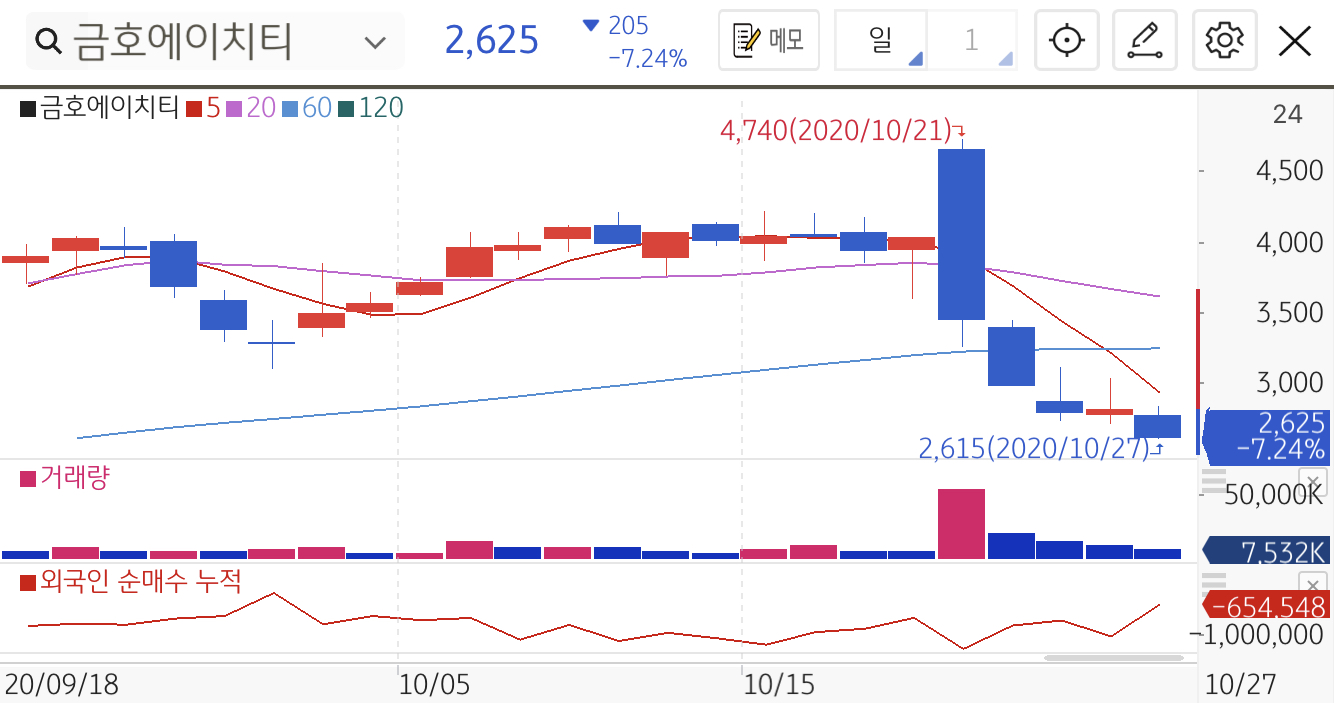Click the search magnifier icon
Viewport: 1334px width, 703px height.
tap(48, 41)
